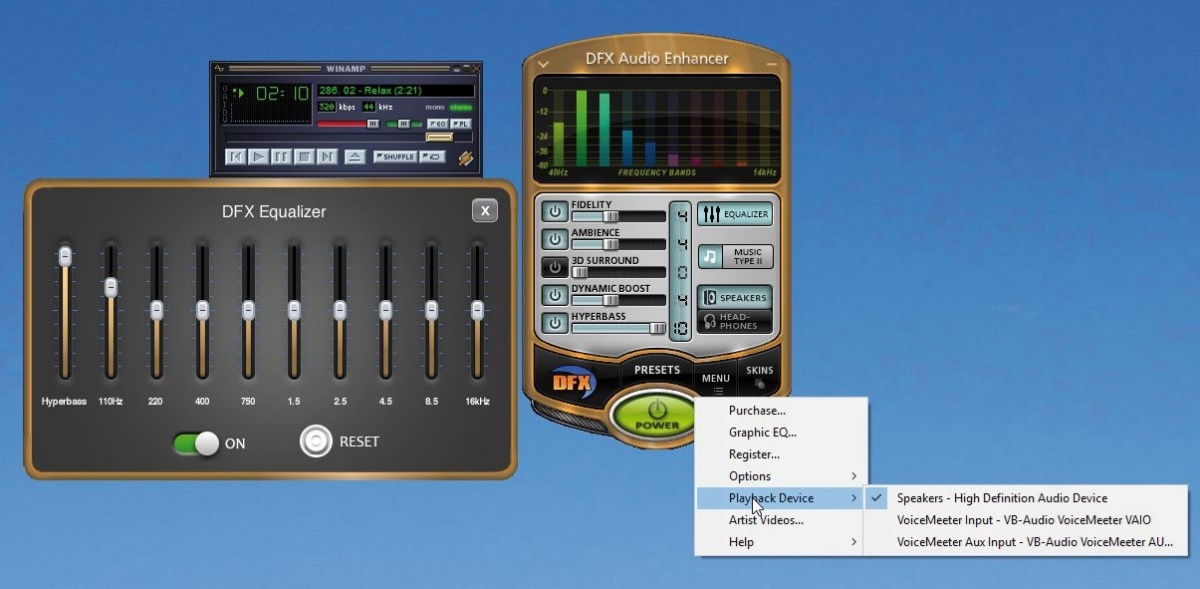Click the Ambience slider handle

pyautogui.click(x=611, y=244)
